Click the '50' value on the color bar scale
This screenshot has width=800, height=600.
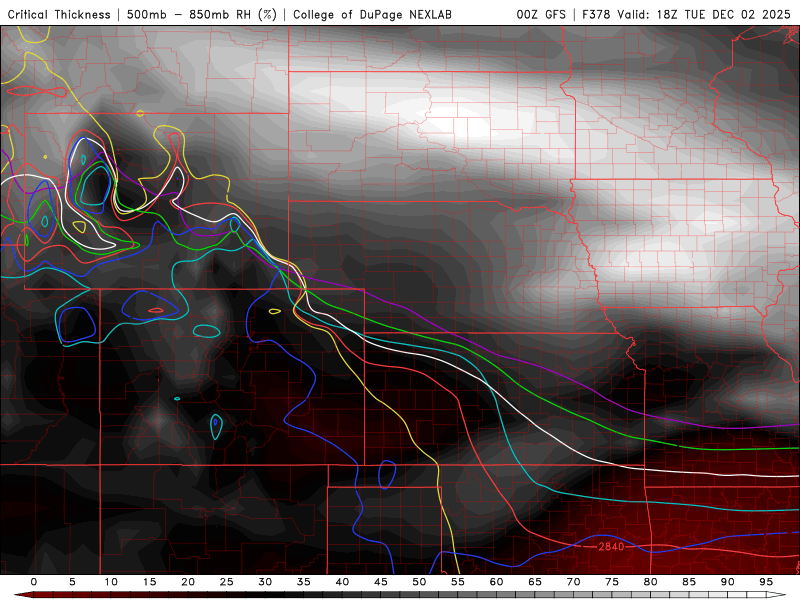[419, 582]
